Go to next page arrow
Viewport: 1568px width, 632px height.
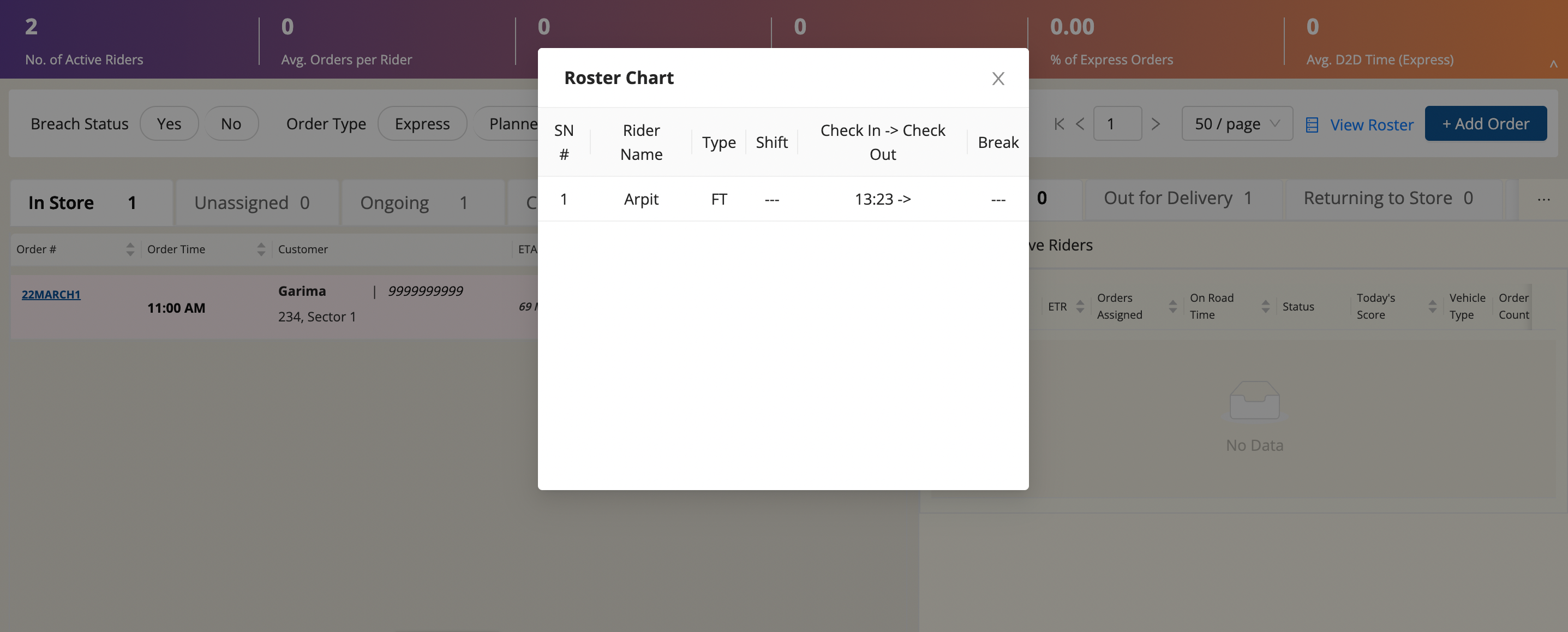pyautogui.click(x=1156, y=124)
